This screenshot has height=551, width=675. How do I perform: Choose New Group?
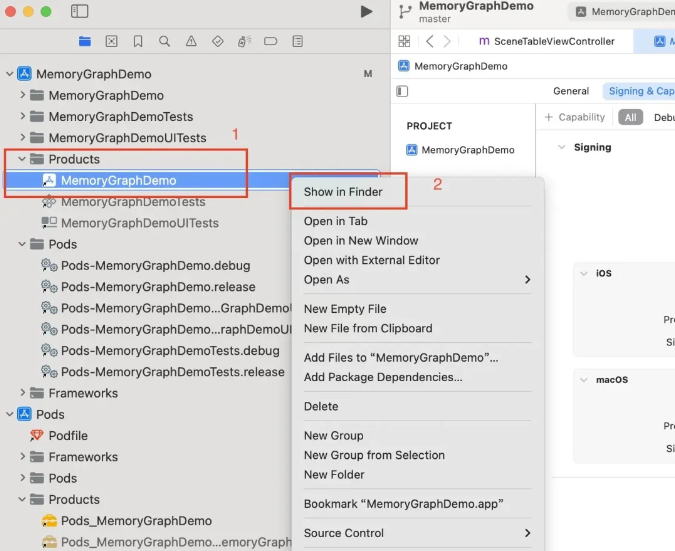334,436
